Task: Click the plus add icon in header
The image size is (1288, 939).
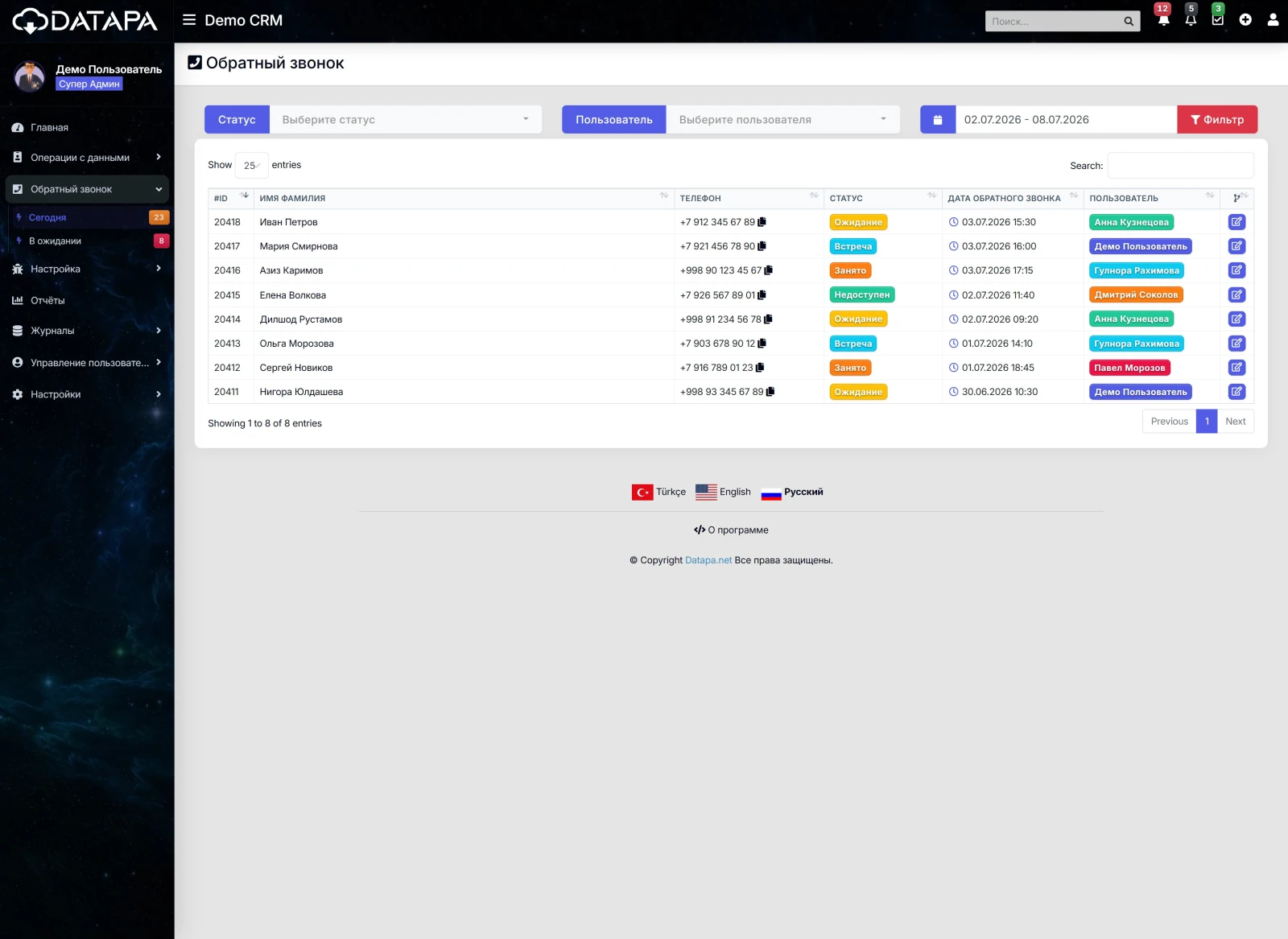Action: [1245, 20]
